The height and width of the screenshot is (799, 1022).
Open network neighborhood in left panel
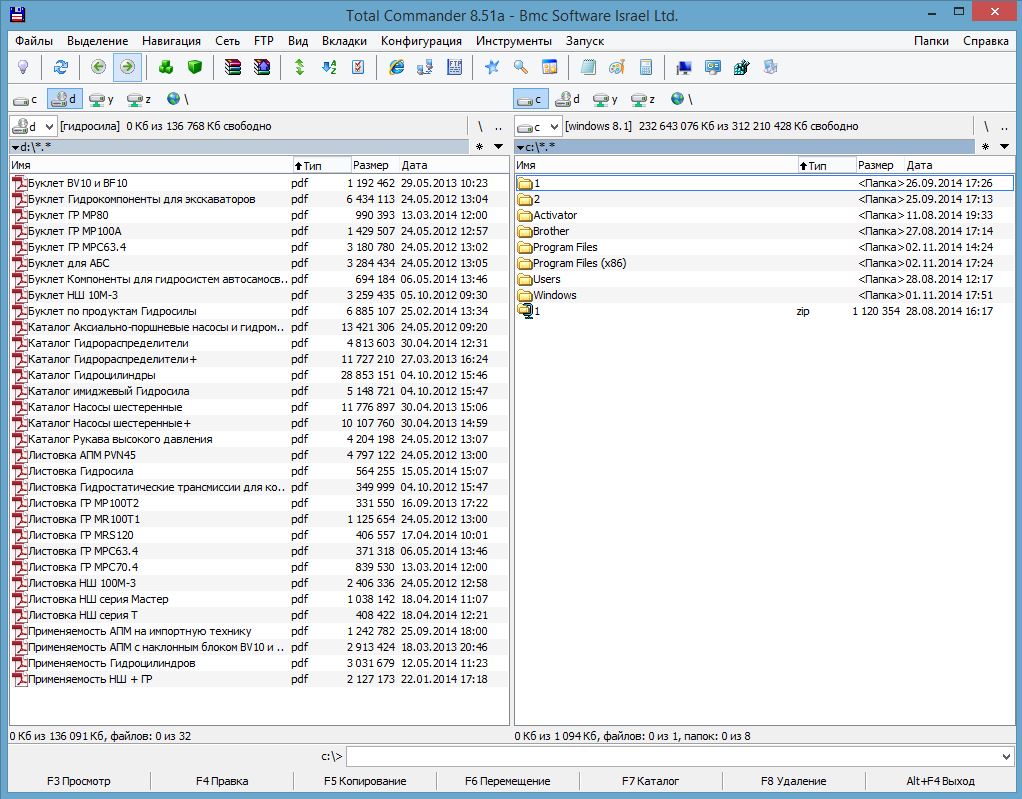(x=177, y=99)
